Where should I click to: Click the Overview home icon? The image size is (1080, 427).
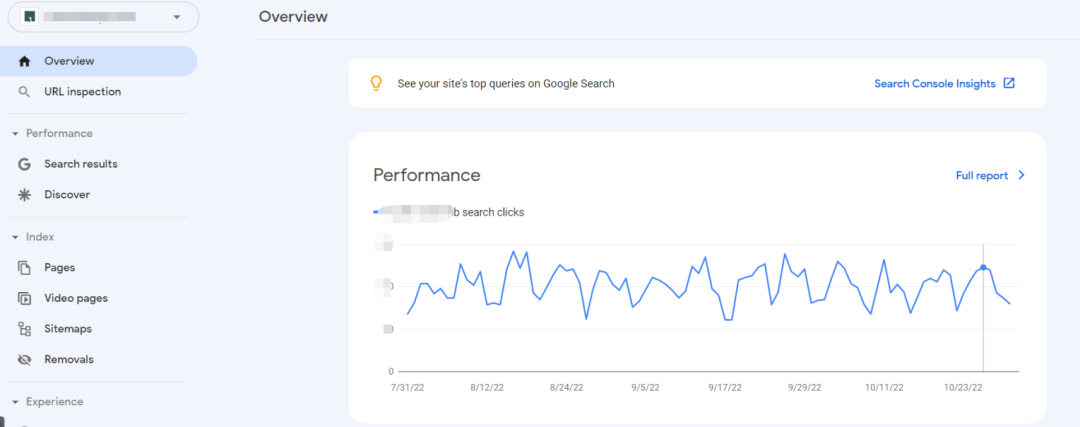[25, 61]
